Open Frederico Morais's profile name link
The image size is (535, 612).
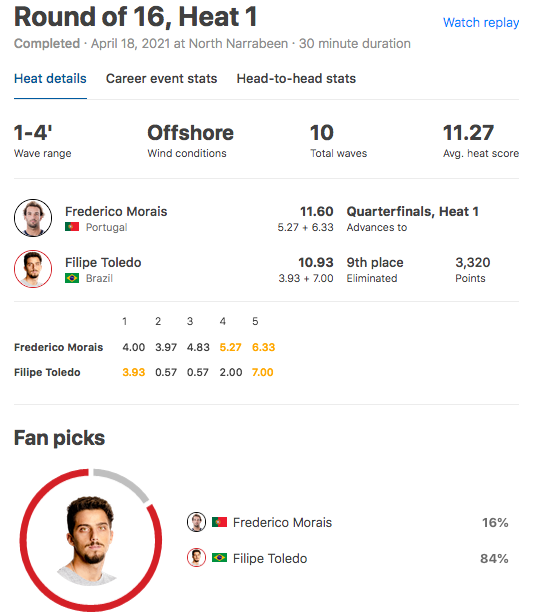116,212
